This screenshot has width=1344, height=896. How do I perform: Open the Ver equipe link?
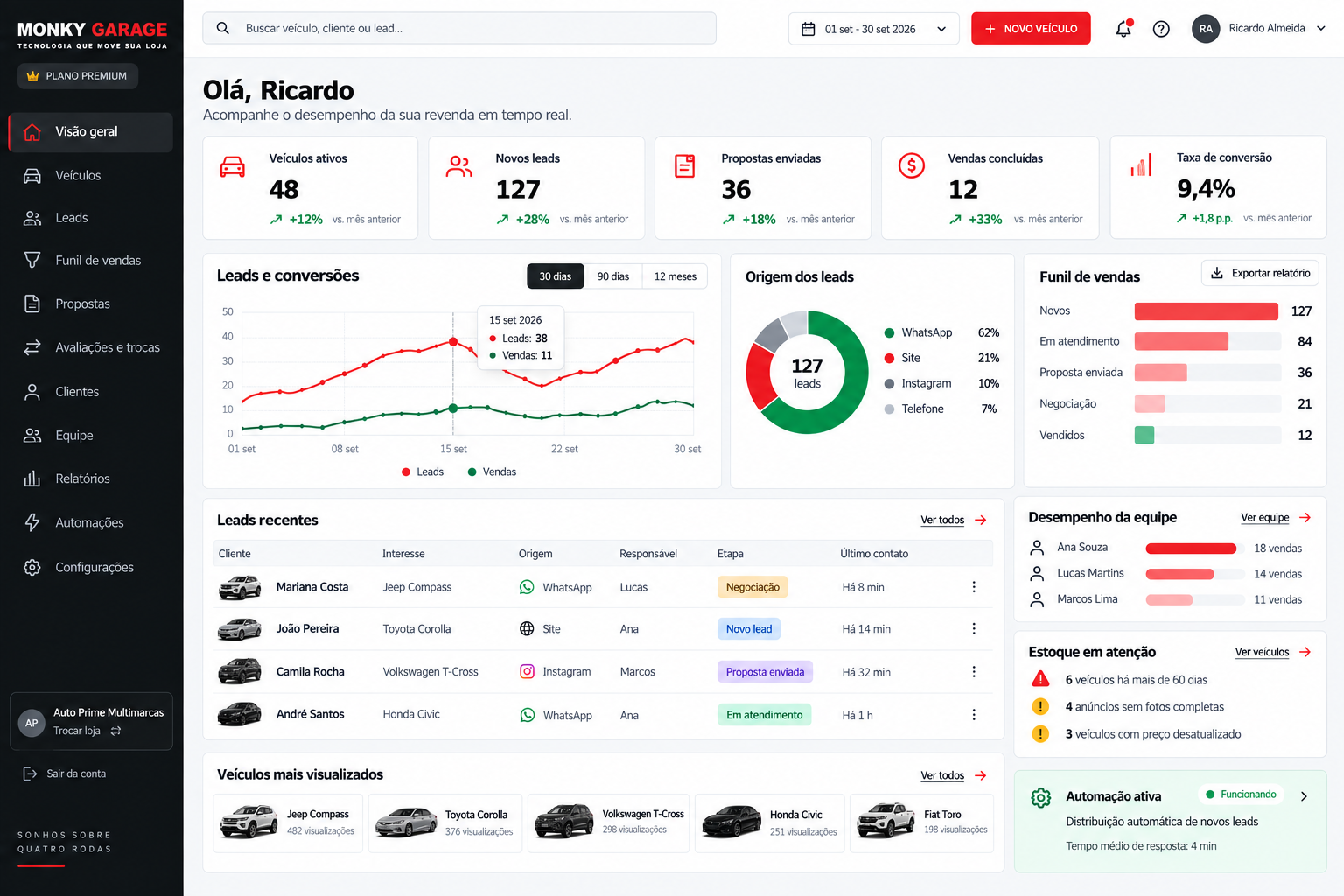(x=1276, y=518)
